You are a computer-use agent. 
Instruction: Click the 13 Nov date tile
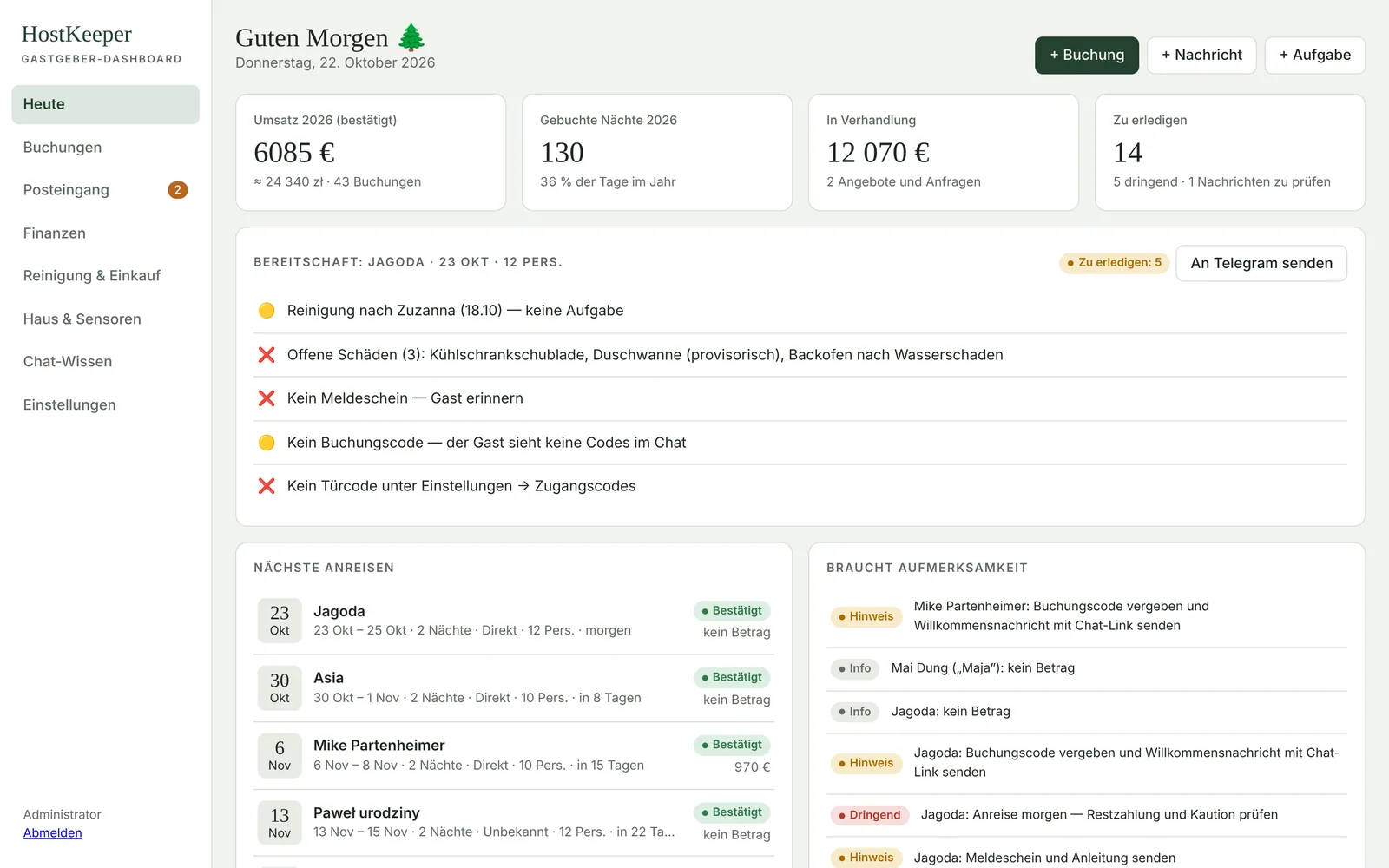[x=280, y=823]
